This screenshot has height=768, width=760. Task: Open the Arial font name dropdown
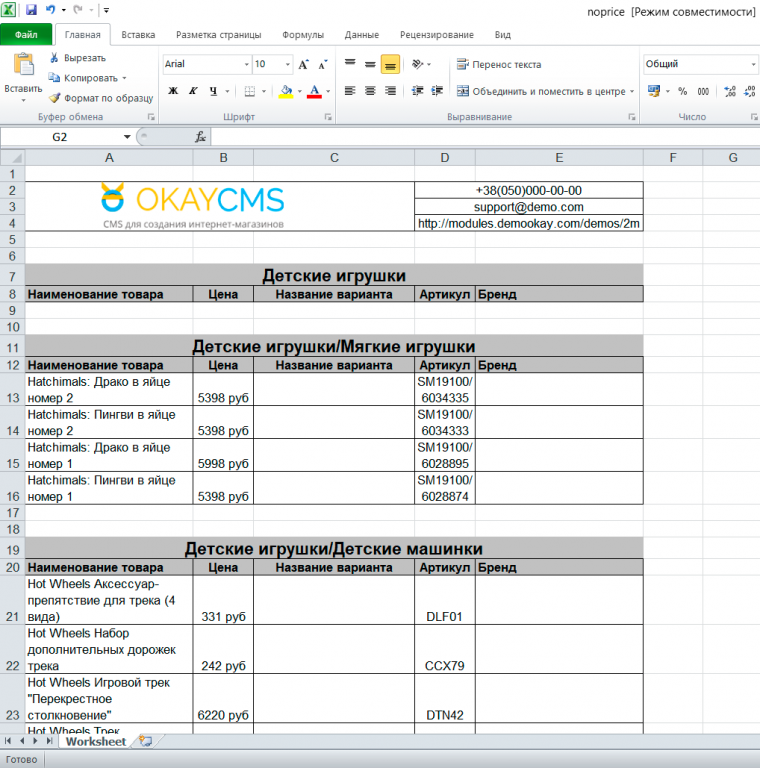click(x=246, y=64)
